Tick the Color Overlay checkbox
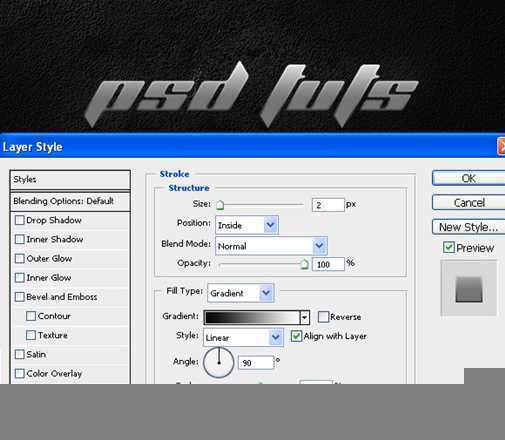The image size is (505, 440). (x=20, y=374)
